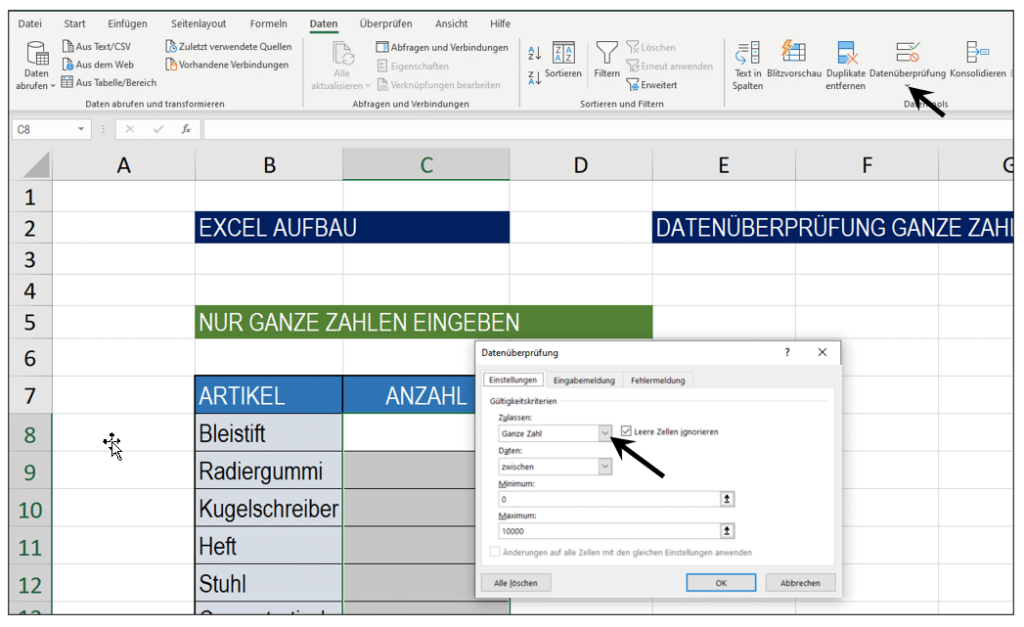The image size is (1024, 627).
Task: Click the Minimum input field
Action: click(x=609, y=499)
